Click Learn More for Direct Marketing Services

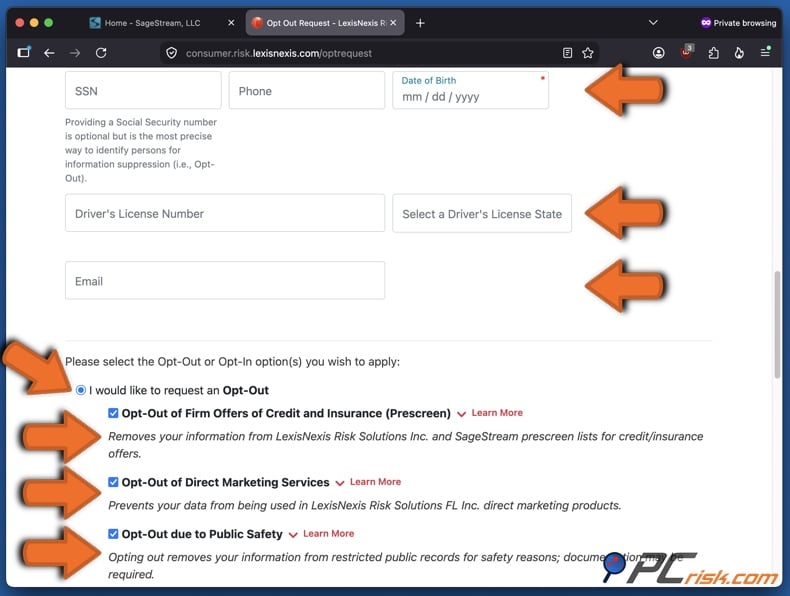375,482
